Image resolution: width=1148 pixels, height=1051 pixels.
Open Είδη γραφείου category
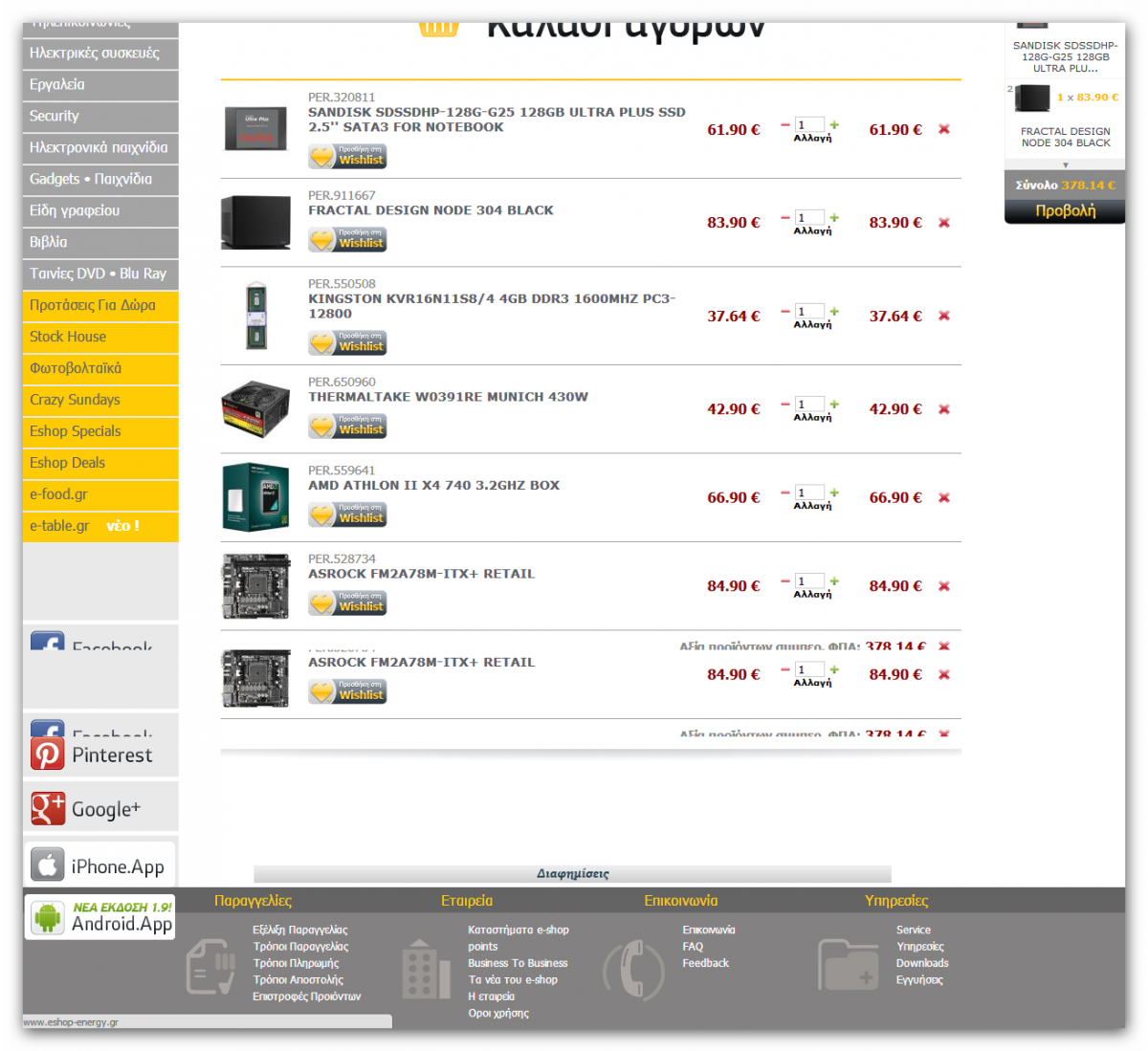point(100,211)
